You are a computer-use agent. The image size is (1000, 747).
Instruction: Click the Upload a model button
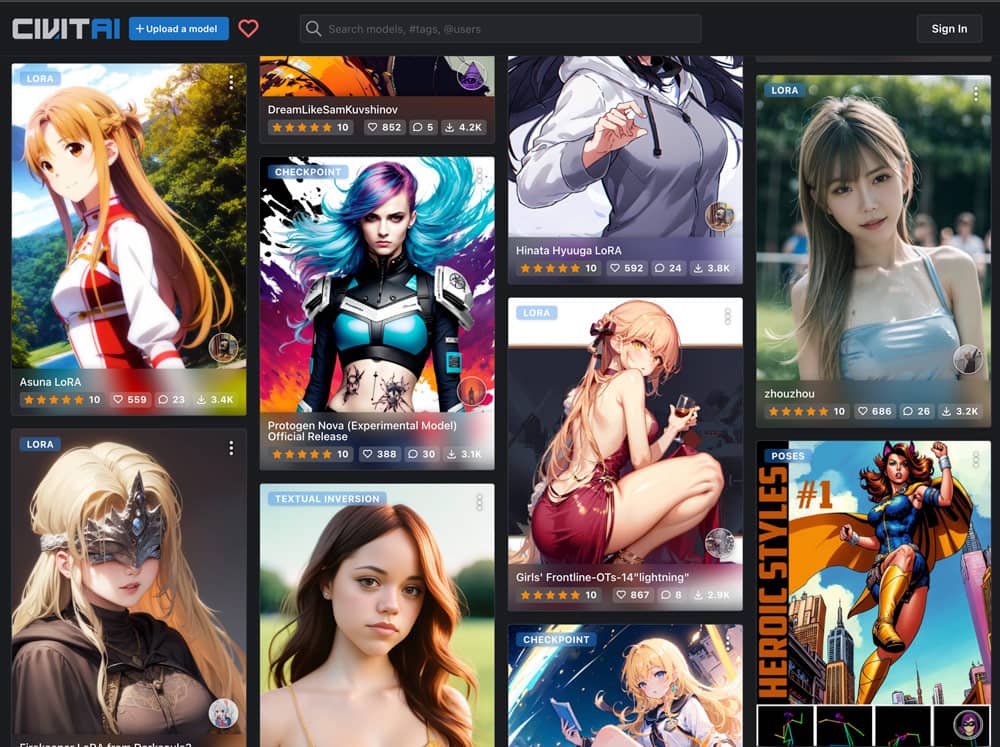(178, 29)
